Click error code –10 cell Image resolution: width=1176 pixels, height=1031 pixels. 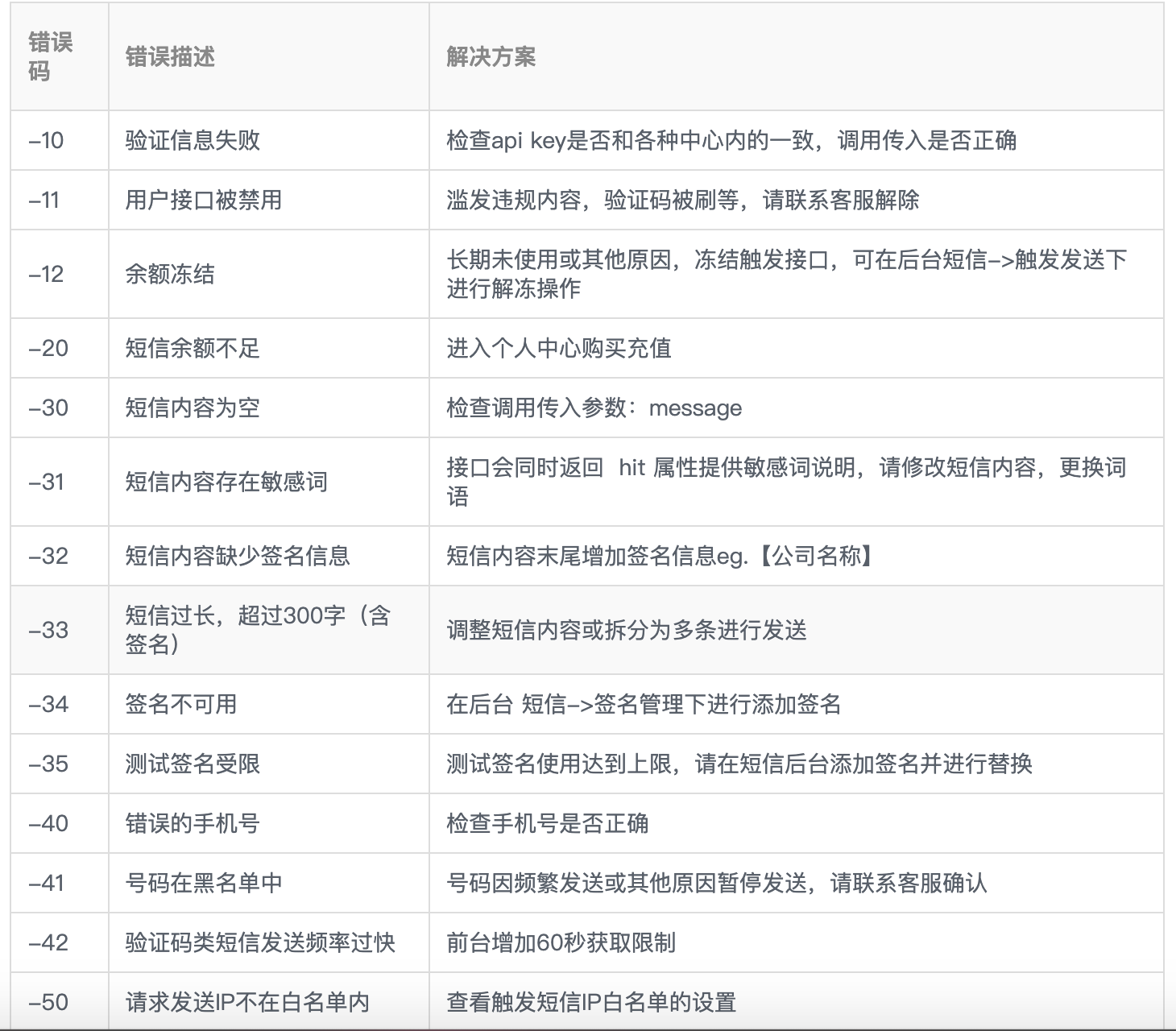(48, 139)
